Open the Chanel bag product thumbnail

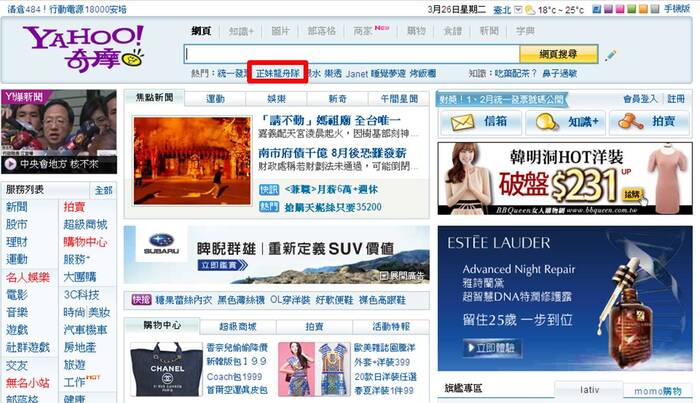(167, 370)
